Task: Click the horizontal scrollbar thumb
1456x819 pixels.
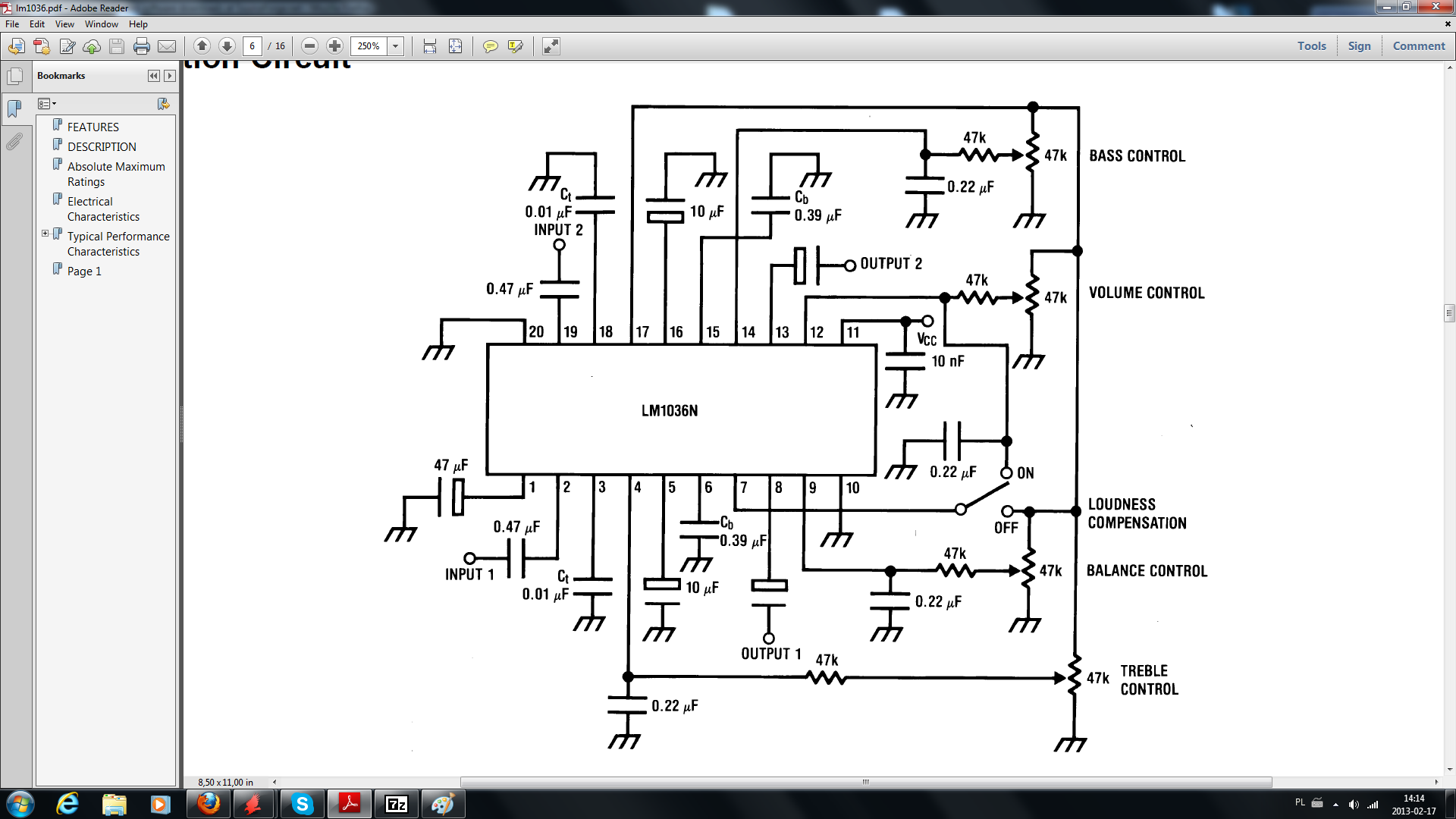Action: click(x=865, y=782)
